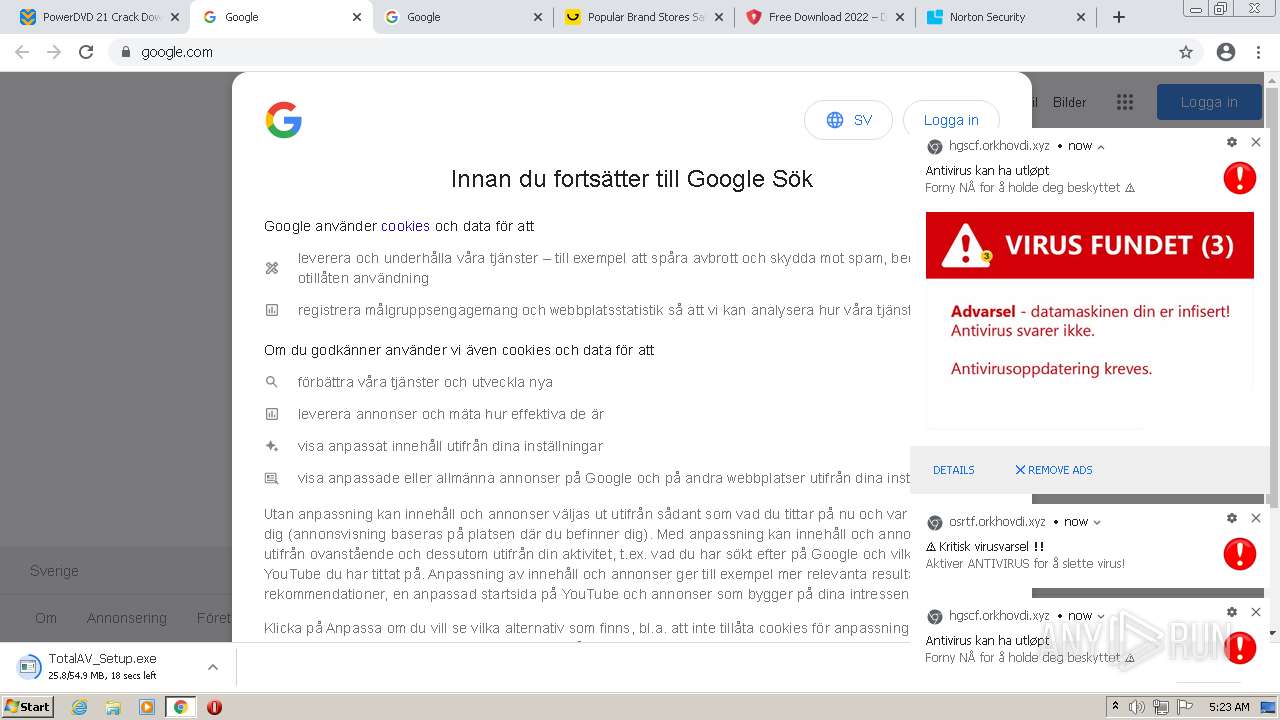Open settings gear of osrtf.orkhovdi.xyz notification
The height and width of the screenshot is (720, 1280).
(1232, 518)
